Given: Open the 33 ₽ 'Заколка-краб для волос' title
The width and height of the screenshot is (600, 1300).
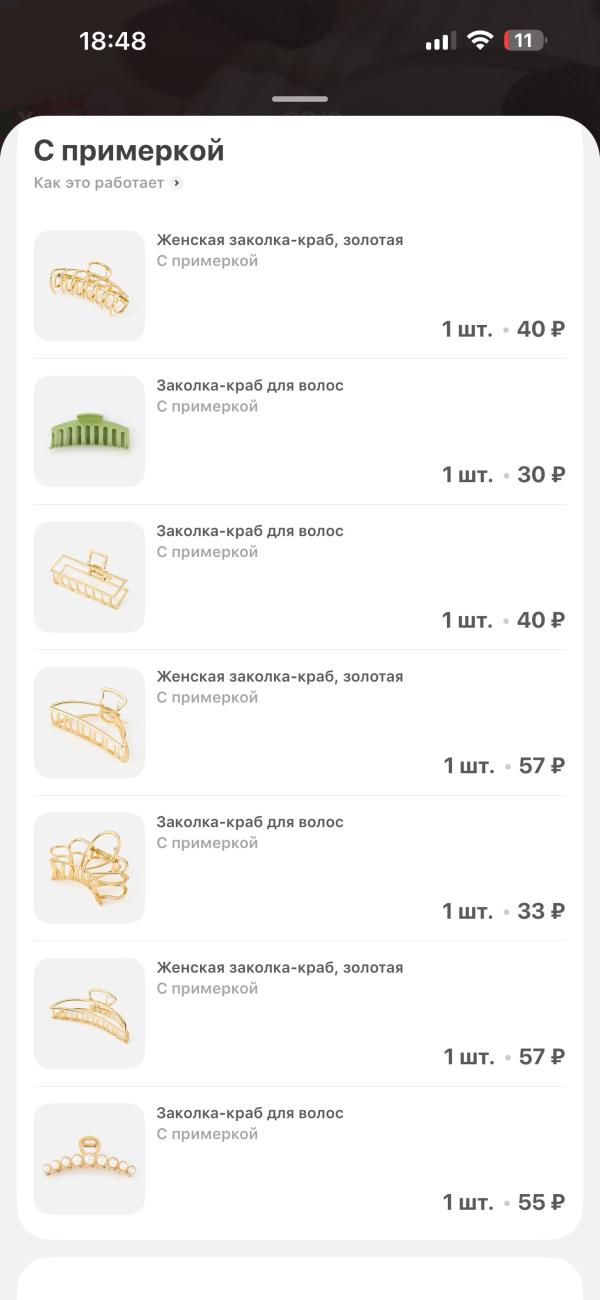Looking at the screenshot, I should click(x=250, y=822).
